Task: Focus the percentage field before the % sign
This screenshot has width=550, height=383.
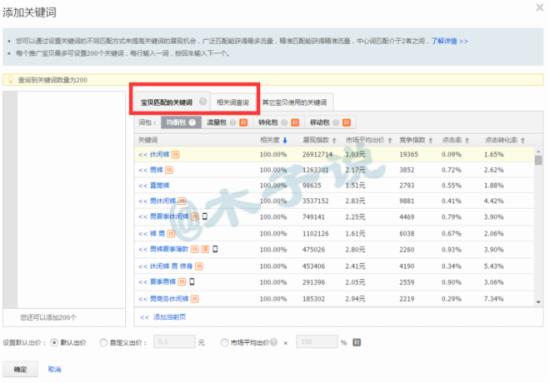Action: (317, 342)
